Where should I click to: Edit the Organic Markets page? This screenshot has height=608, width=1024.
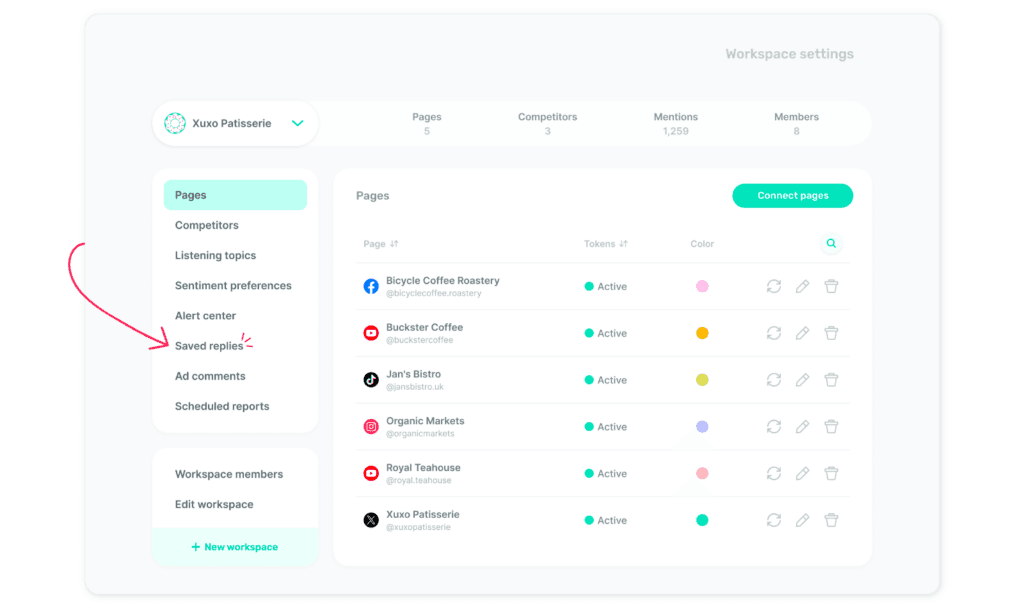803,426
